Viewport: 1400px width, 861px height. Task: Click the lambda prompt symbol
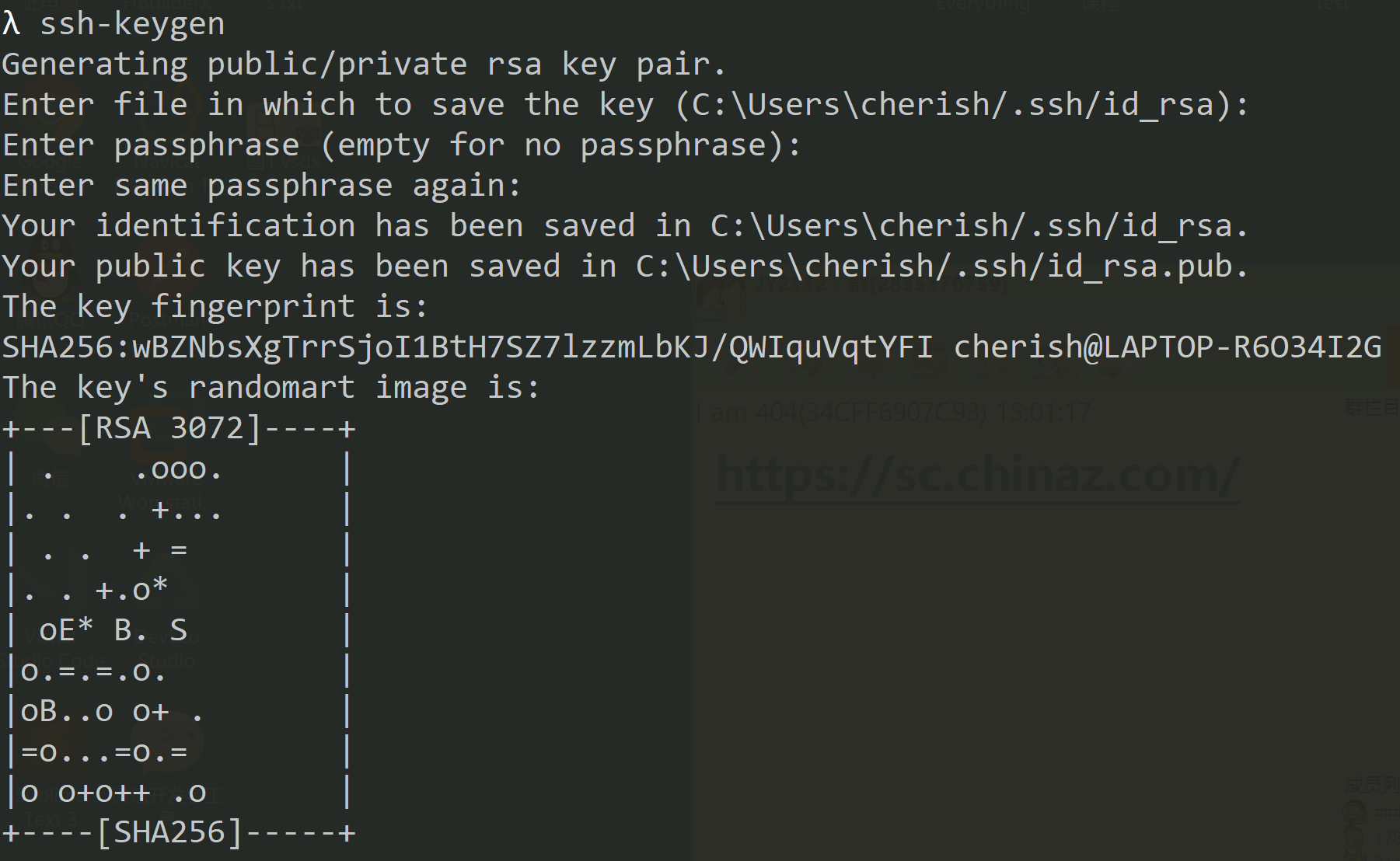tap(11, 24)
